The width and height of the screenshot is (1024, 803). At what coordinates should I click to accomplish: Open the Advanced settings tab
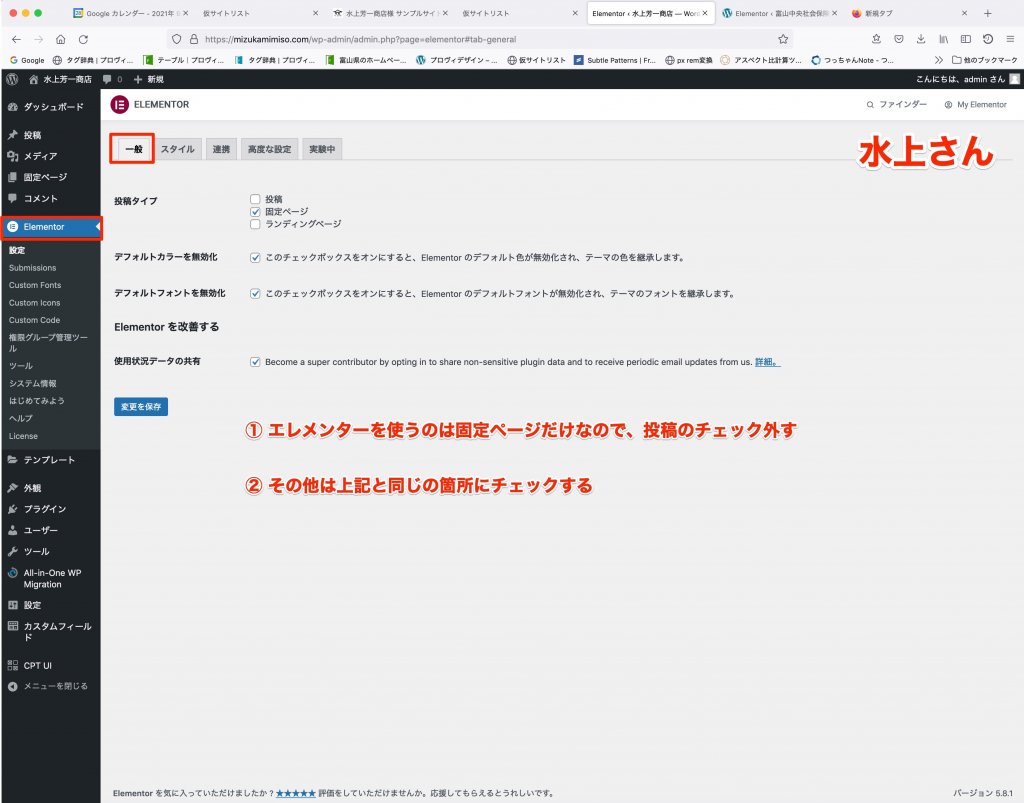[x=269, y=149]
